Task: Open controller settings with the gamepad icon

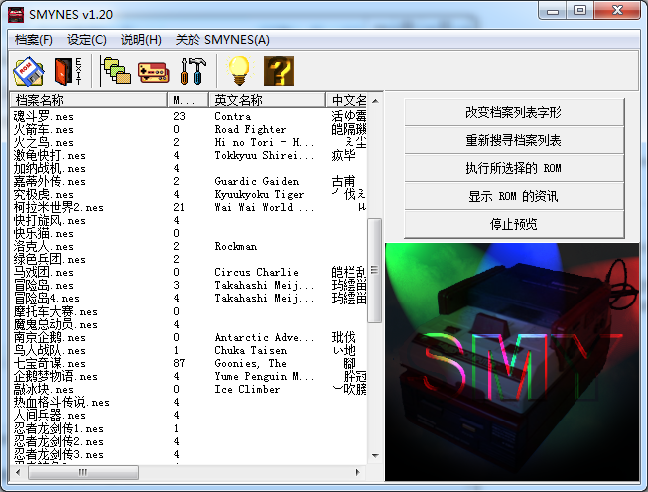Action: click(153, 71)
